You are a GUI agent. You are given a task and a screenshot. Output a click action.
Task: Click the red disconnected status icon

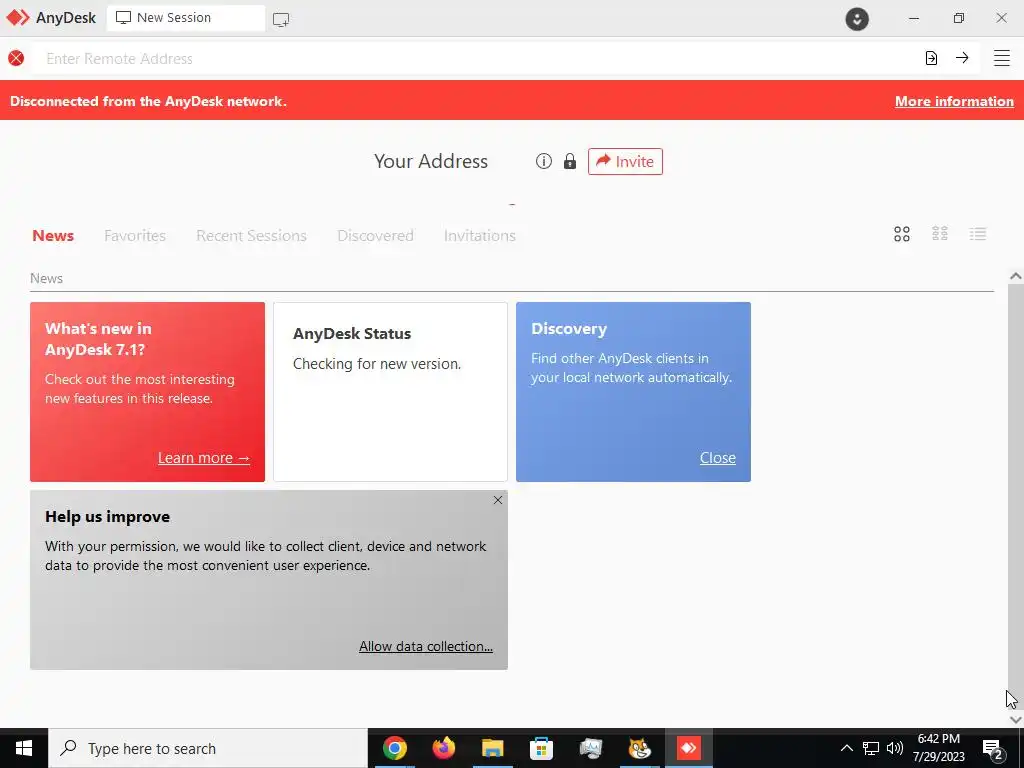coord(16,58)
